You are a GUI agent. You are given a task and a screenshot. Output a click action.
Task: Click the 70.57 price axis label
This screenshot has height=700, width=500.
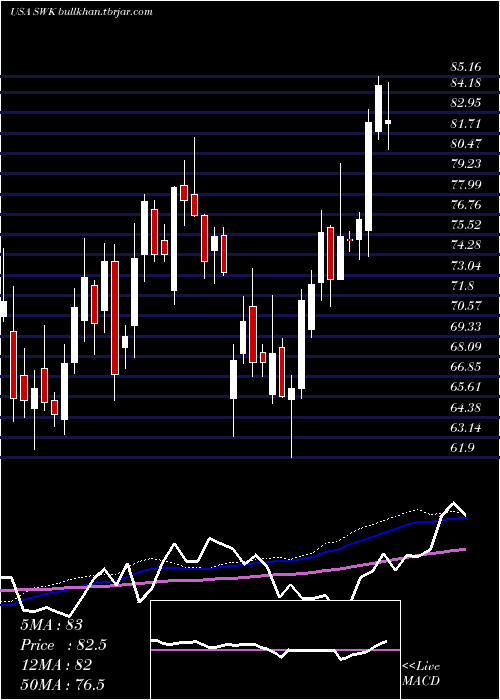click(x=466, y=306)
